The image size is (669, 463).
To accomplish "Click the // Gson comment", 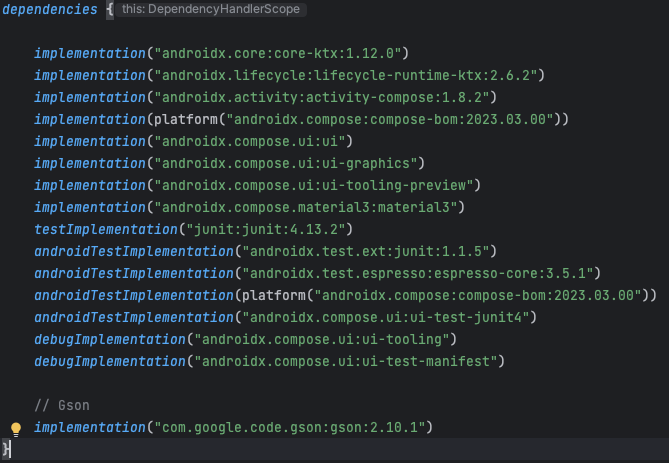I will click(x=62, y=405).
